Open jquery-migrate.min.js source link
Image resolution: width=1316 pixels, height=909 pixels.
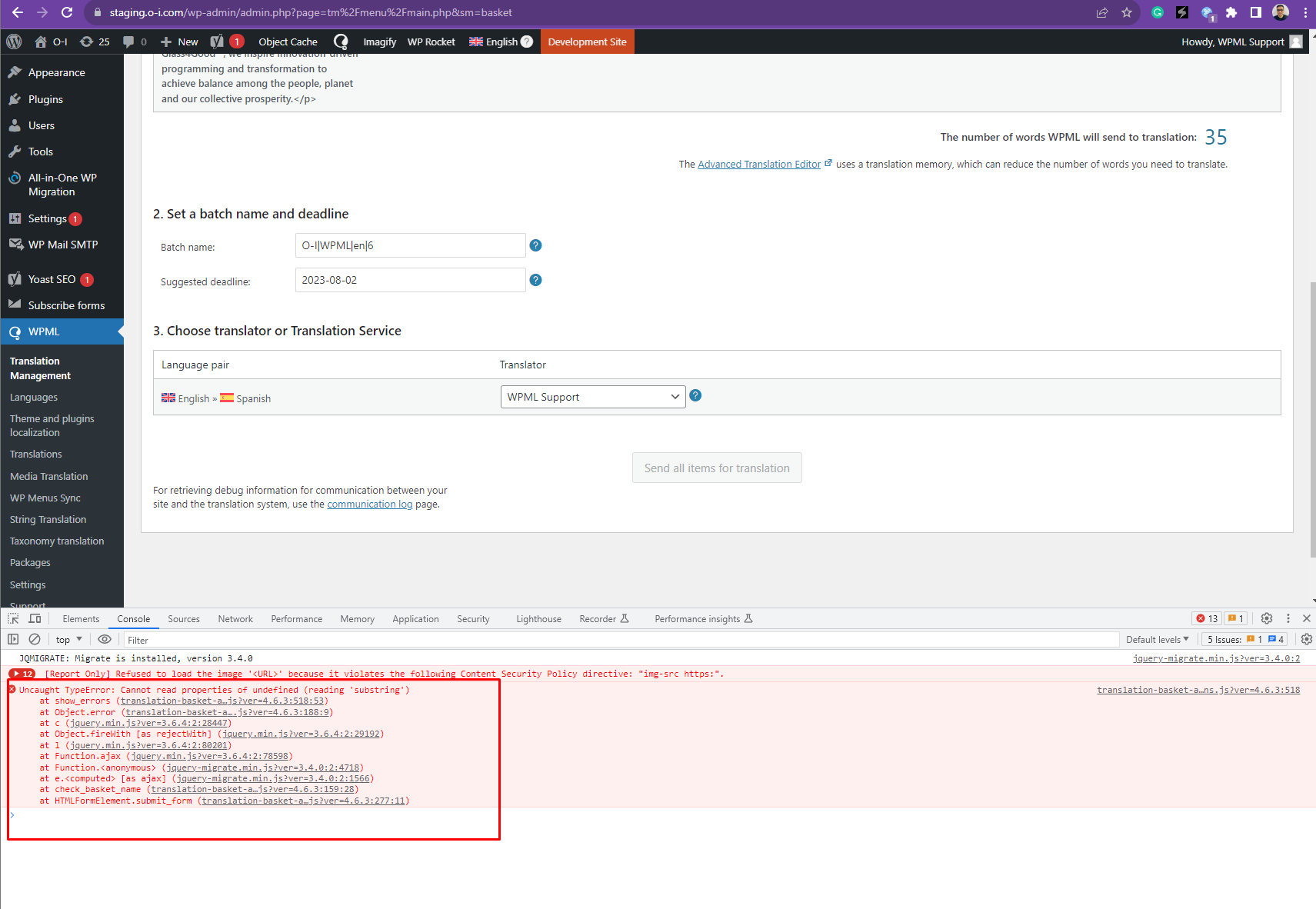1216,658
